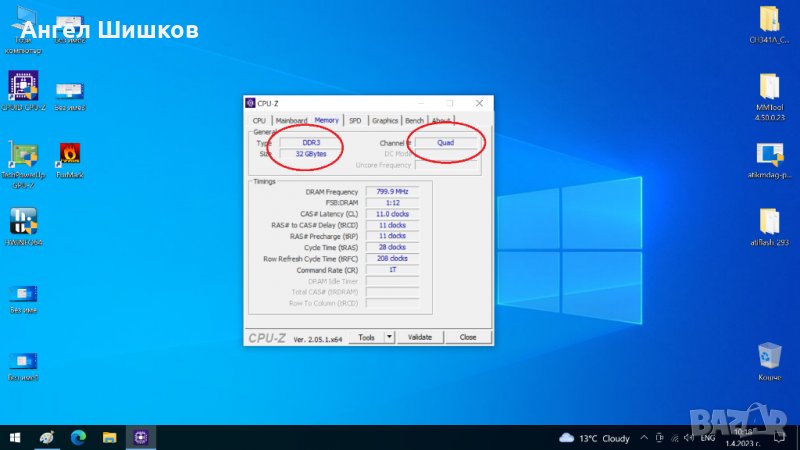The width and height of the screenshot is (800, 450).
Task: Open the Recycle Bin on desktop
Action: 769,356
